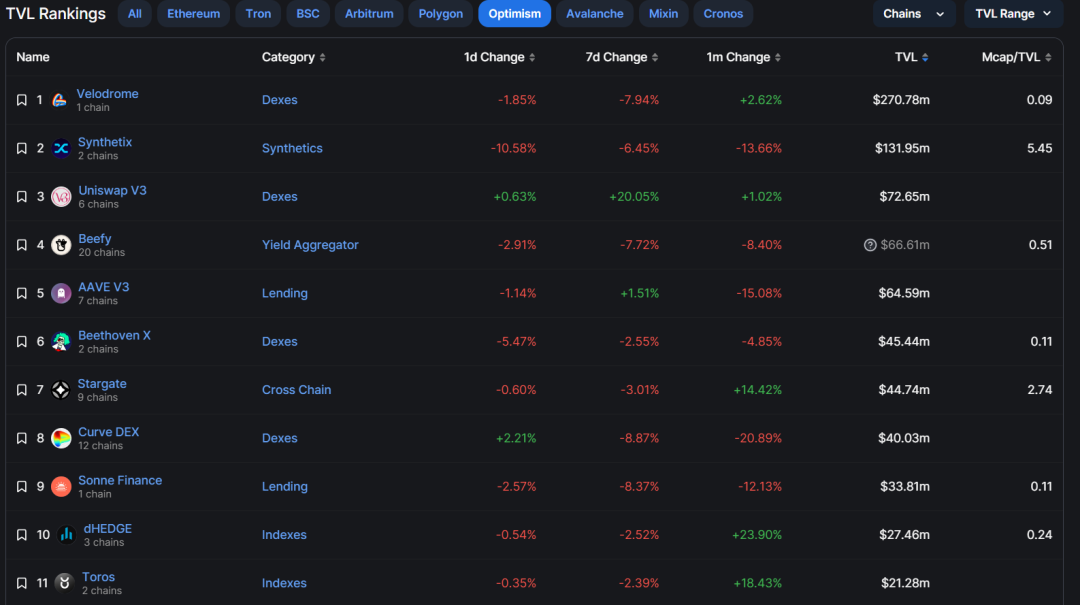Switch to the Arbitrum chain tab

coord(369,14)
